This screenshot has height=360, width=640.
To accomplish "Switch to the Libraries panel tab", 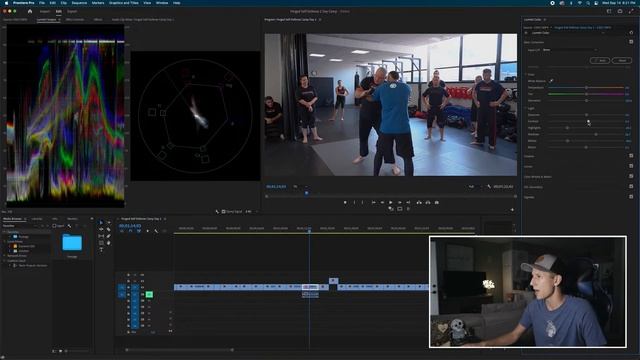I will [x=37, y=219].
